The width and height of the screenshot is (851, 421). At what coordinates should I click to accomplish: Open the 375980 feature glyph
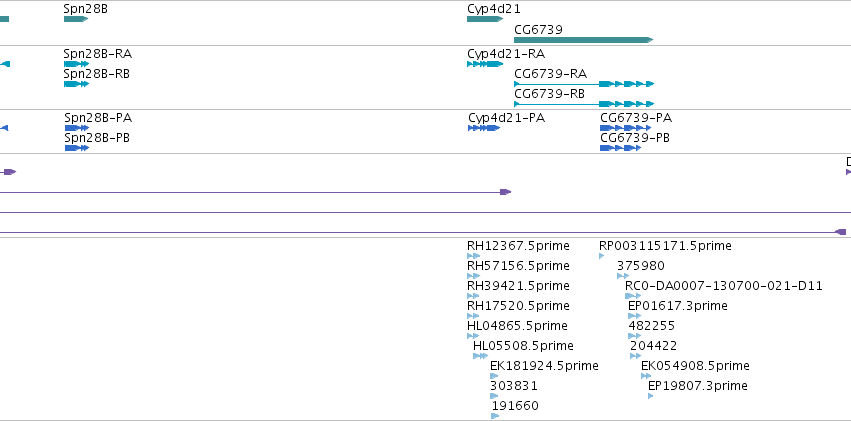pyautogui.click(x=623, y=276)
